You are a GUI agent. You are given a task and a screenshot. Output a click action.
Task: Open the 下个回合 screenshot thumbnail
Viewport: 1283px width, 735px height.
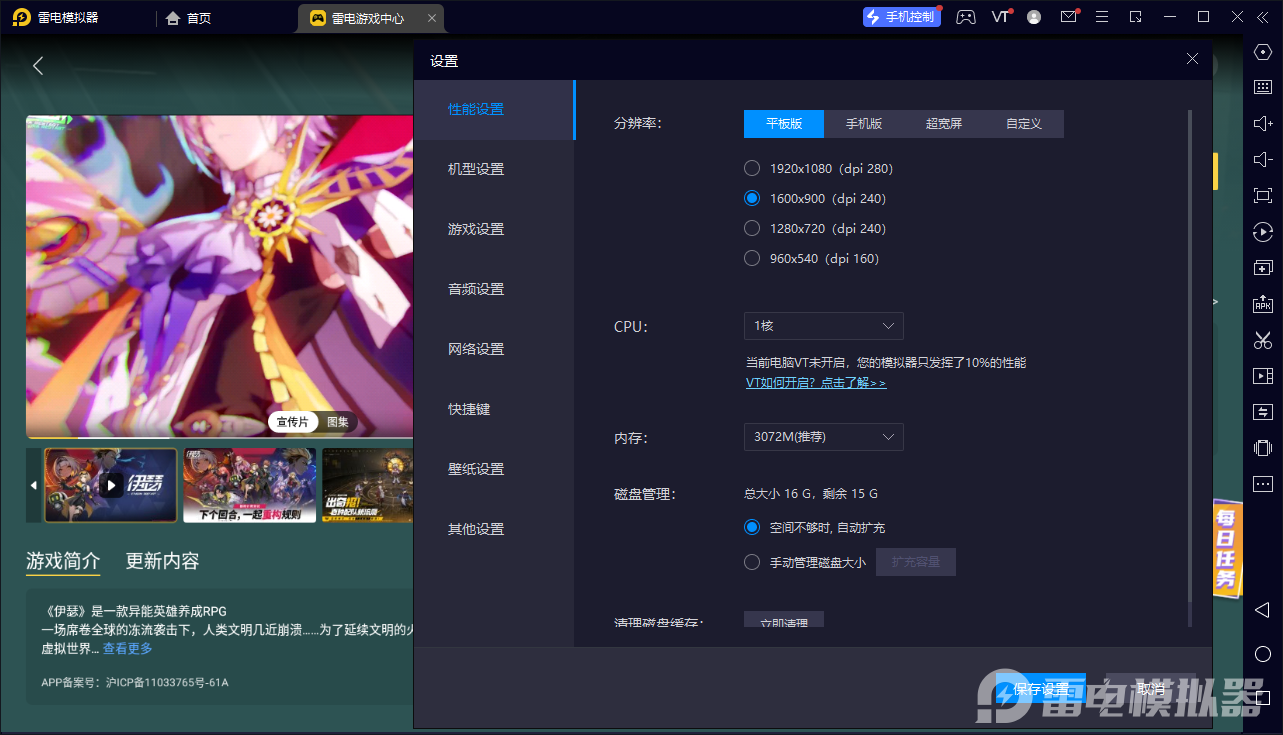pos(249,485)
